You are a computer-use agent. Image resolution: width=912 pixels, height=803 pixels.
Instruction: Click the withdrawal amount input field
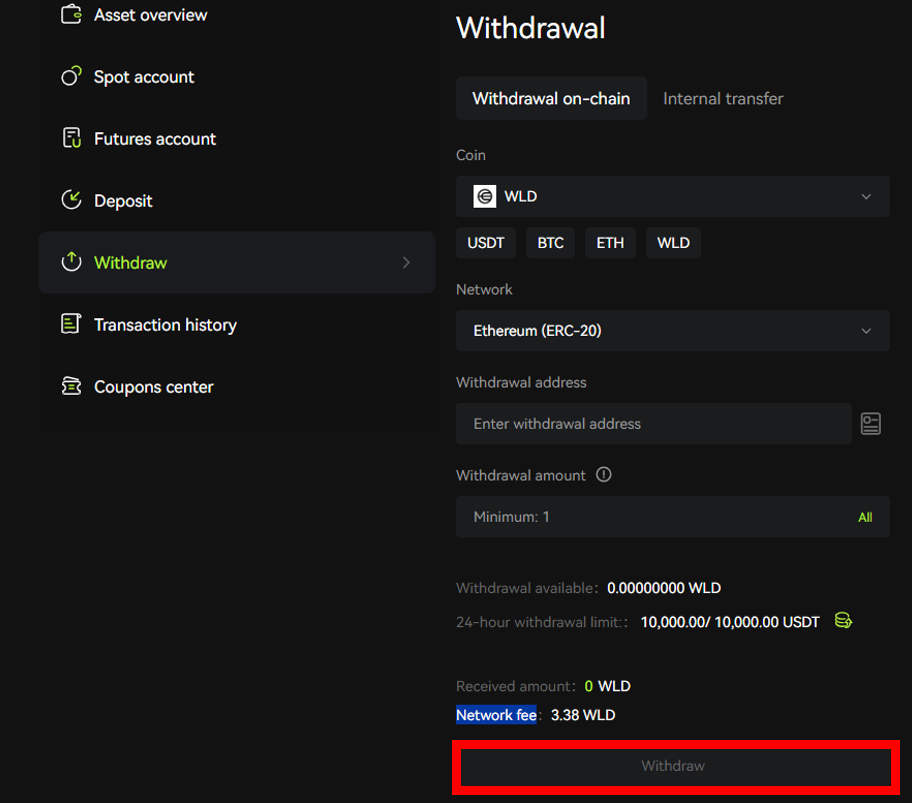point(672,516)
